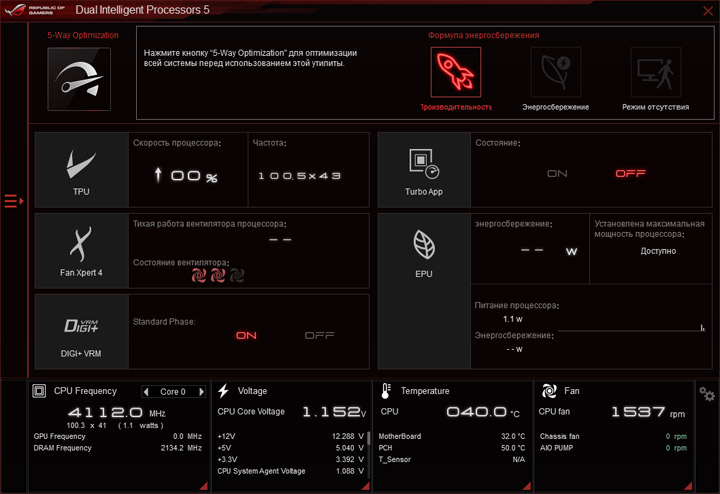This screenshot has width=720, height=494.
Task: Click the DRAM Frequency row
Action: click(x=118, y=448)
